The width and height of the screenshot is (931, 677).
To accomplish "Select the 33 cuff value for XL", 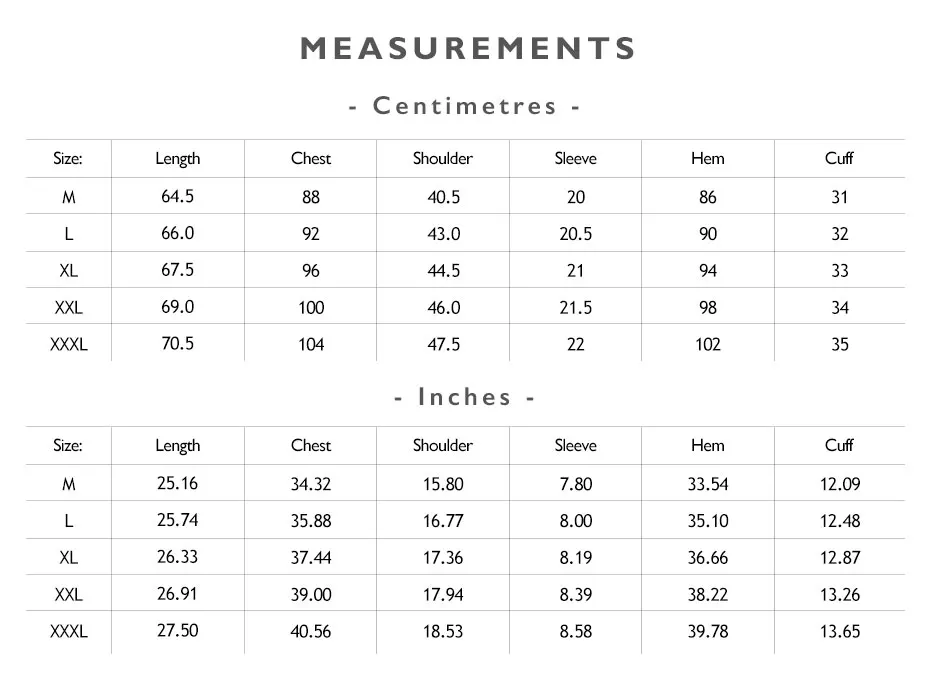I will tap(840, 271).
